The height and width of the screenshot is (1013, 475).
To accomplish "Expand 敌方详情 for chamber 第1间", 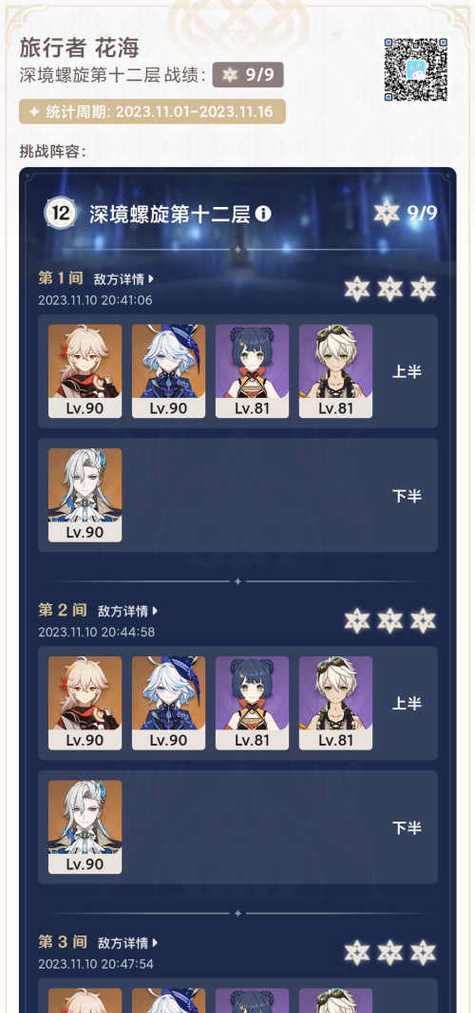I will click(123, 279).
